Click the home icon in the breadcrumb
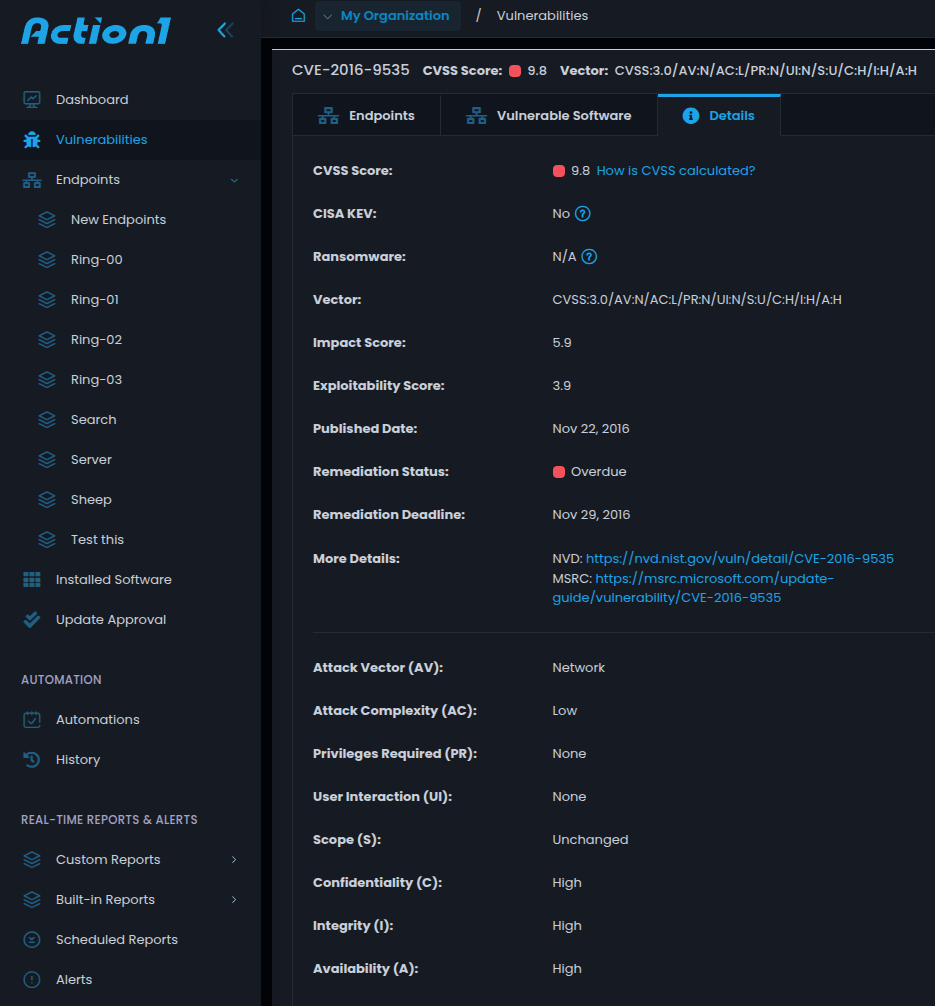 (x=297, y=16)
